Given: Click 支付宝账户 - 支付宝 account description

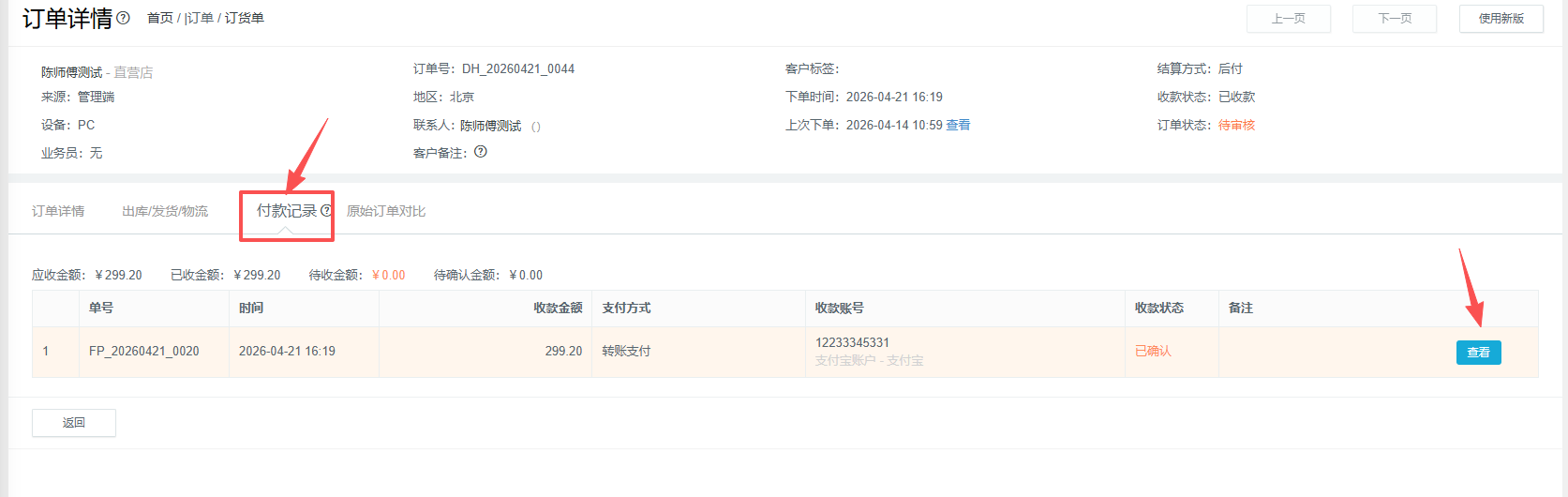Looking at the screenshot, I should [869, 360].
